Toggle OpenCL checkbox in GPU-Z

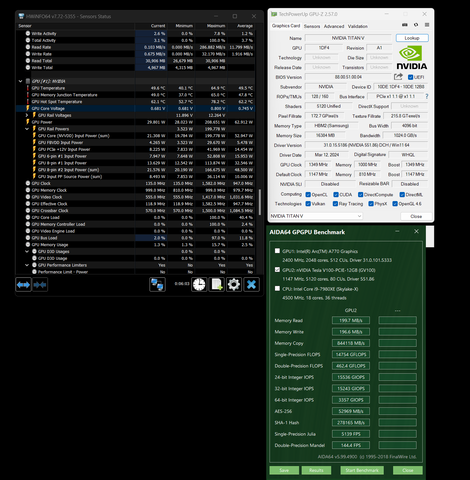308,195
